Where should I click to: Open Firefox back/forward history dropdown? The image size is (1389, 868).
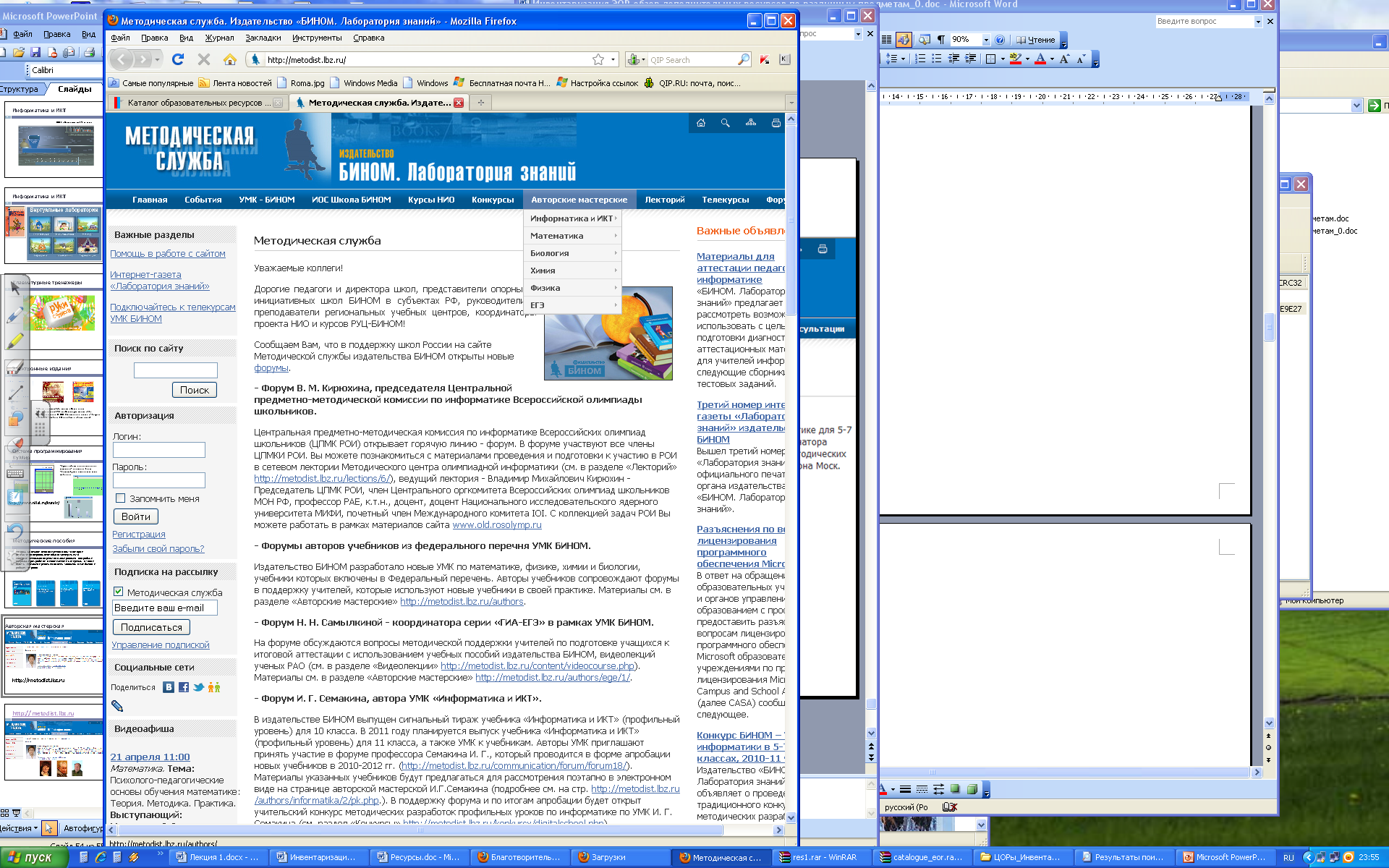158,59
